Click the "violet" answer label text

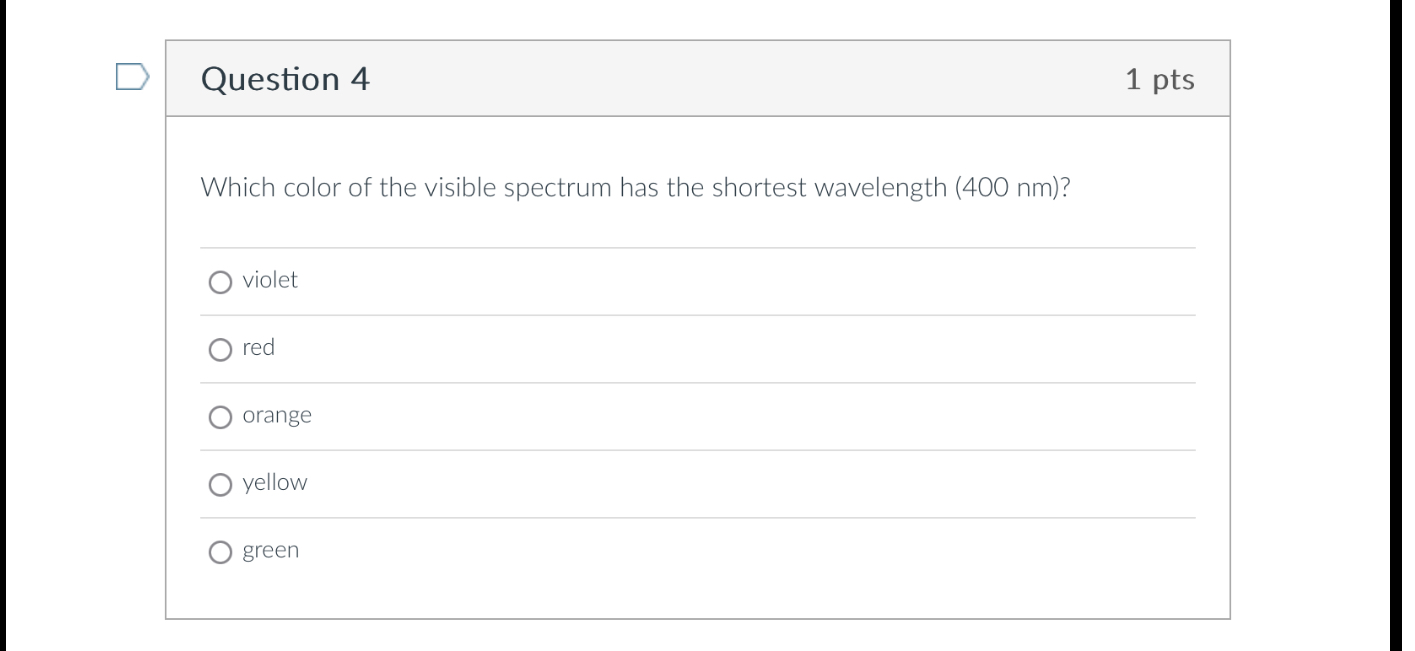pyautogui.click(x=270, y=281)
